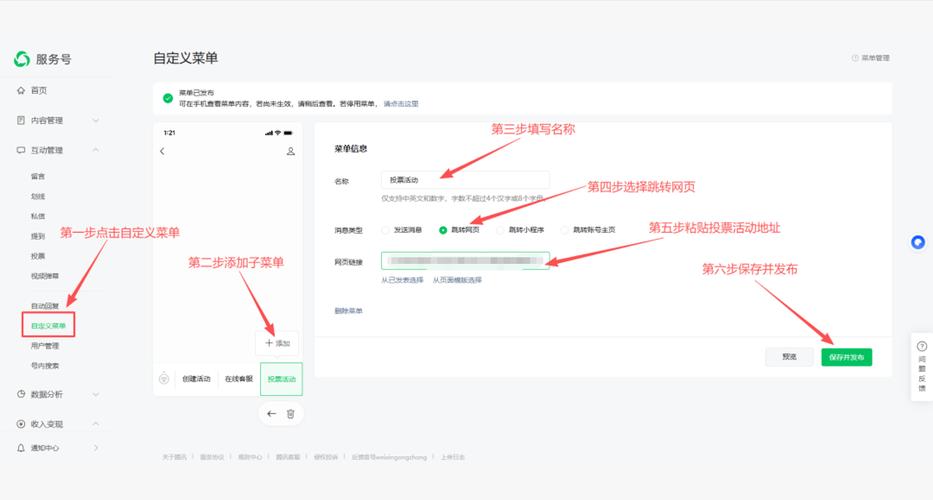Select the 跳转账号主页 radio option

click(x=564, y=230)
